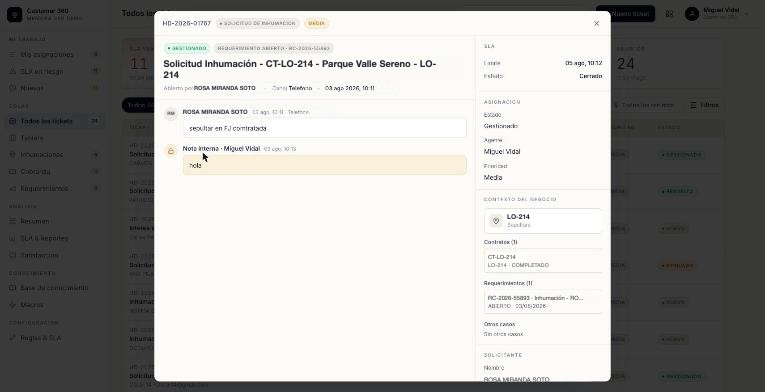Click the Media priority tag in header
Viewport: 765px width, 392px height.
coord(317,23)
